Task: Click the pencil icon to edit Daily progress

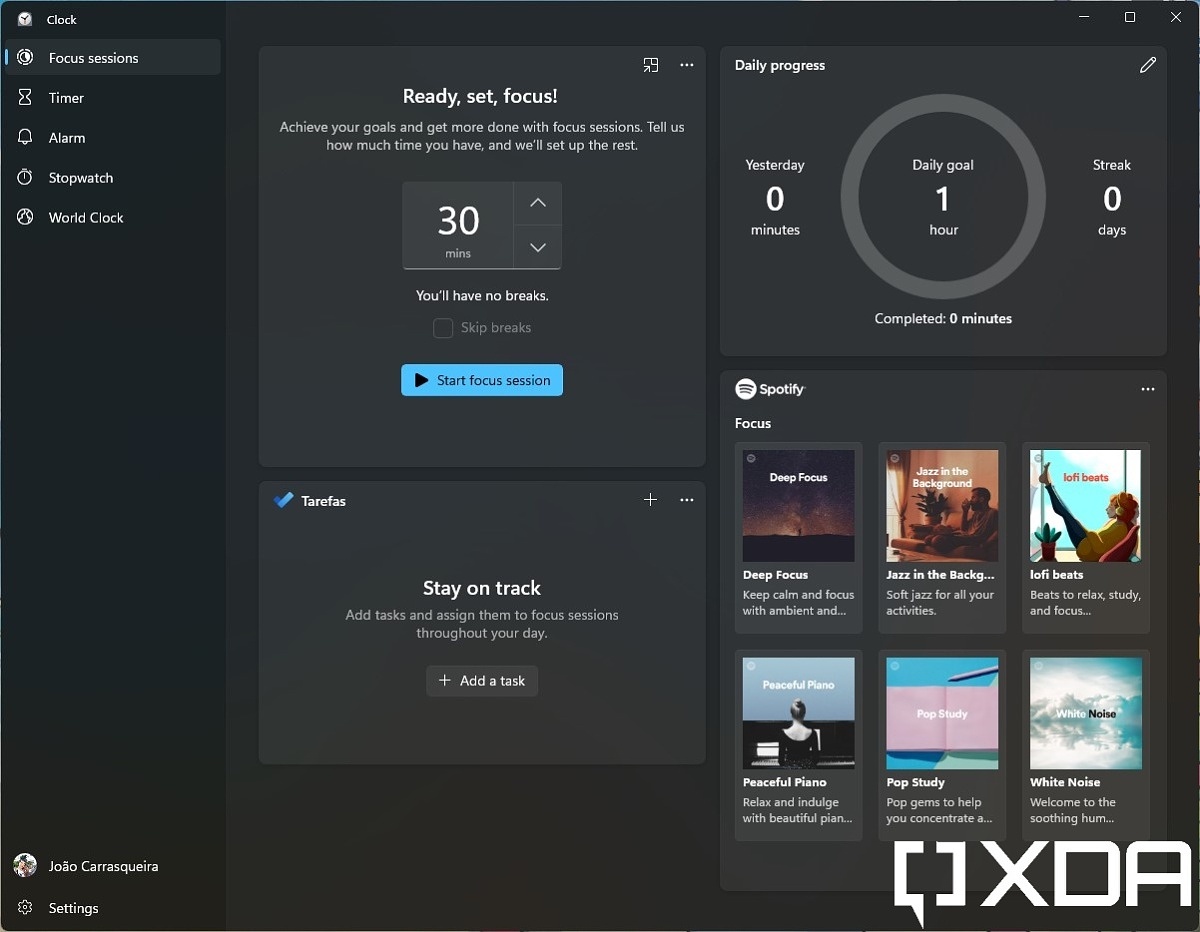Action: click(x=1147, y=65)
